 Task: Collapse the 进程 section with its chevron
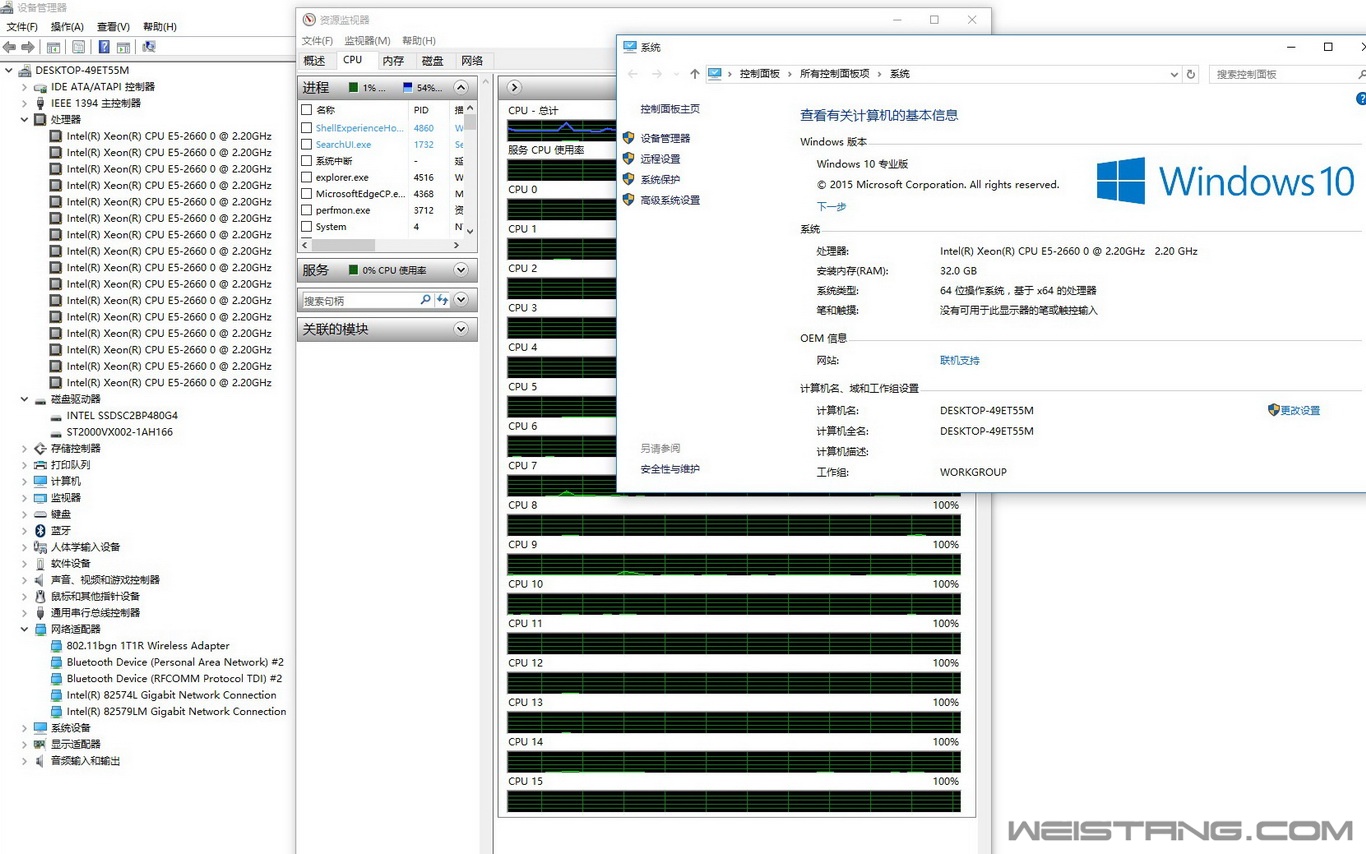[461, 88]
